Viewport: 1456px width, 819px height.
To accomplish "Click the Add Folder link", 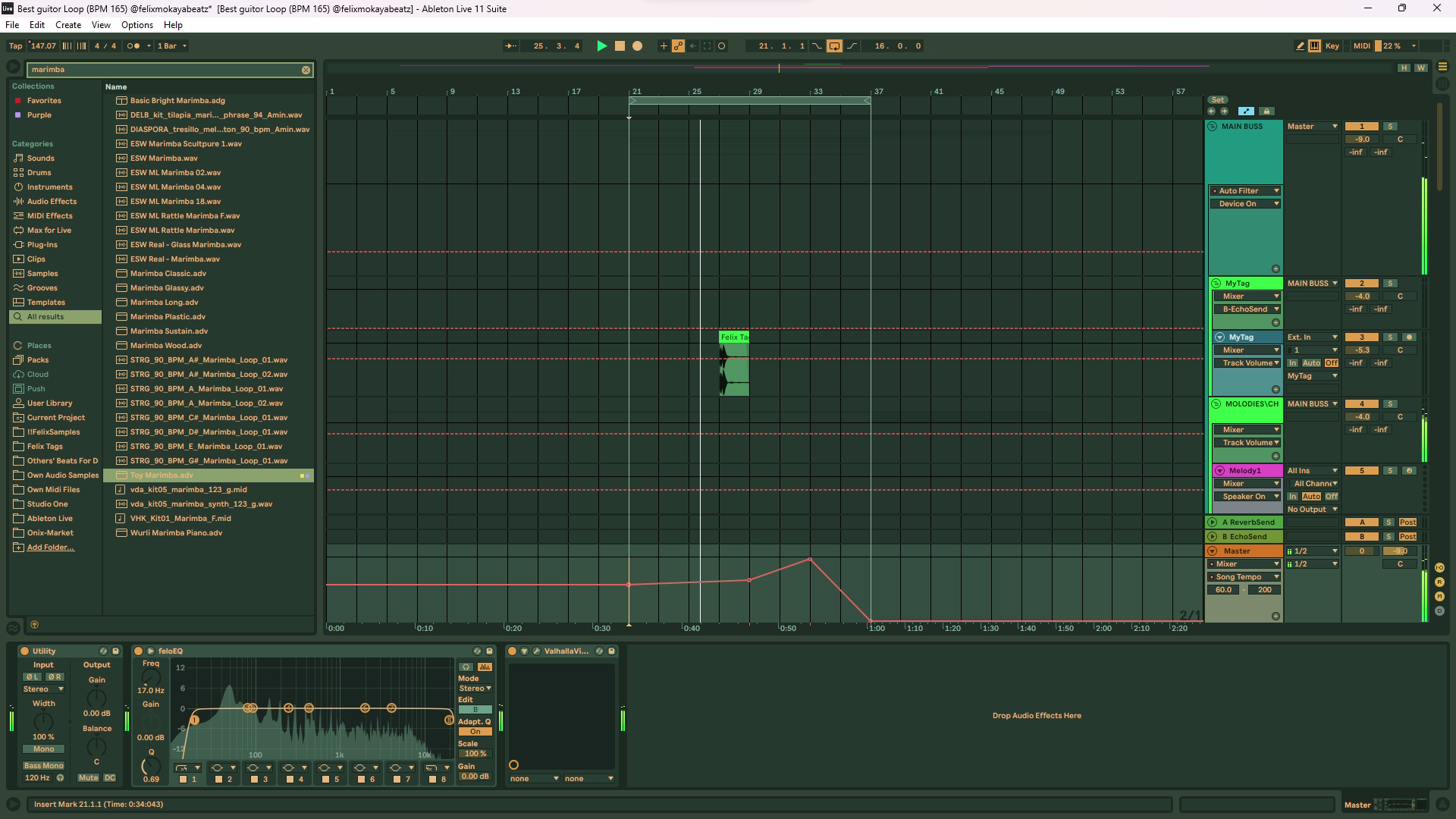I will pyautogui.click(x=51, y=548).
